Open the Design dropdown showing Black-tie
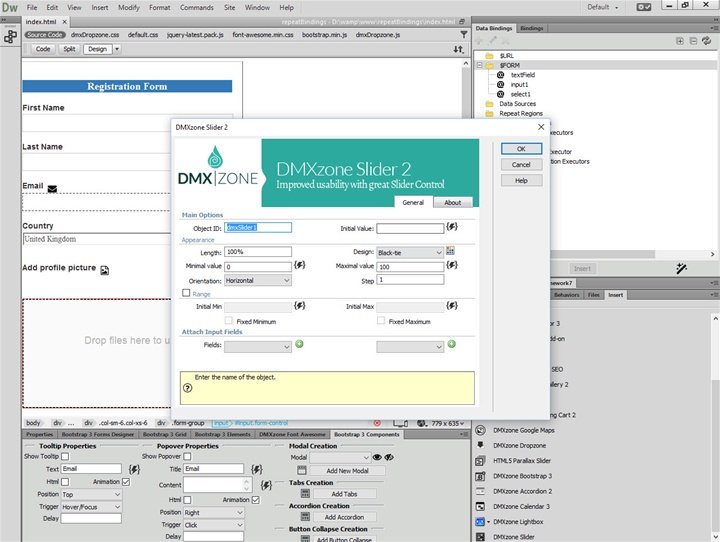720x542 pixels. [410, 253]
